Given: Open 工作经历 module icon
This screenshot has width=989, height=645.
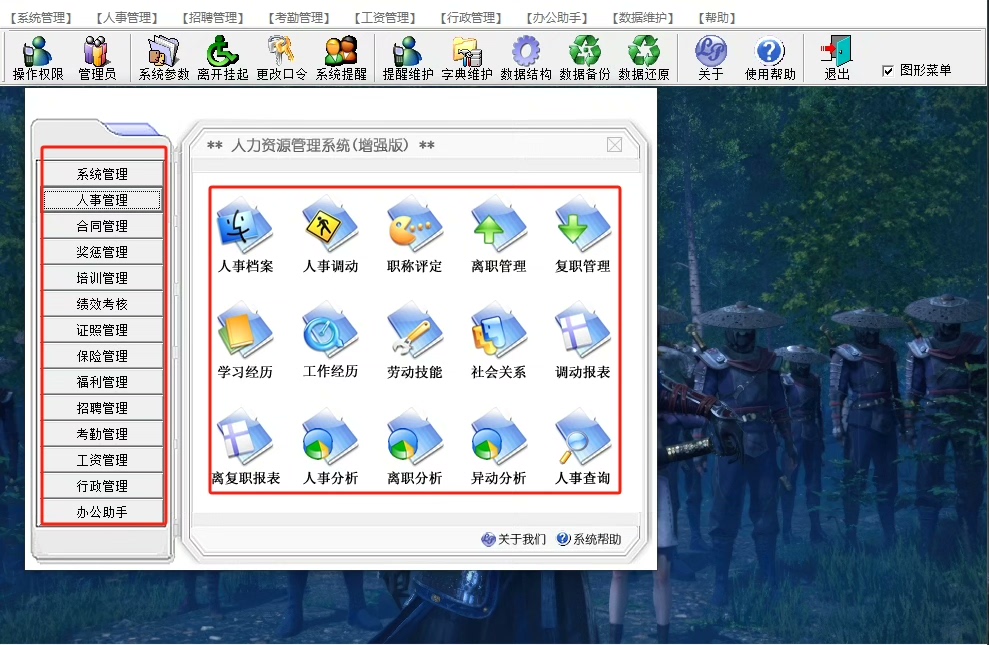Looking at the screenshot, I should click(330, 340).
